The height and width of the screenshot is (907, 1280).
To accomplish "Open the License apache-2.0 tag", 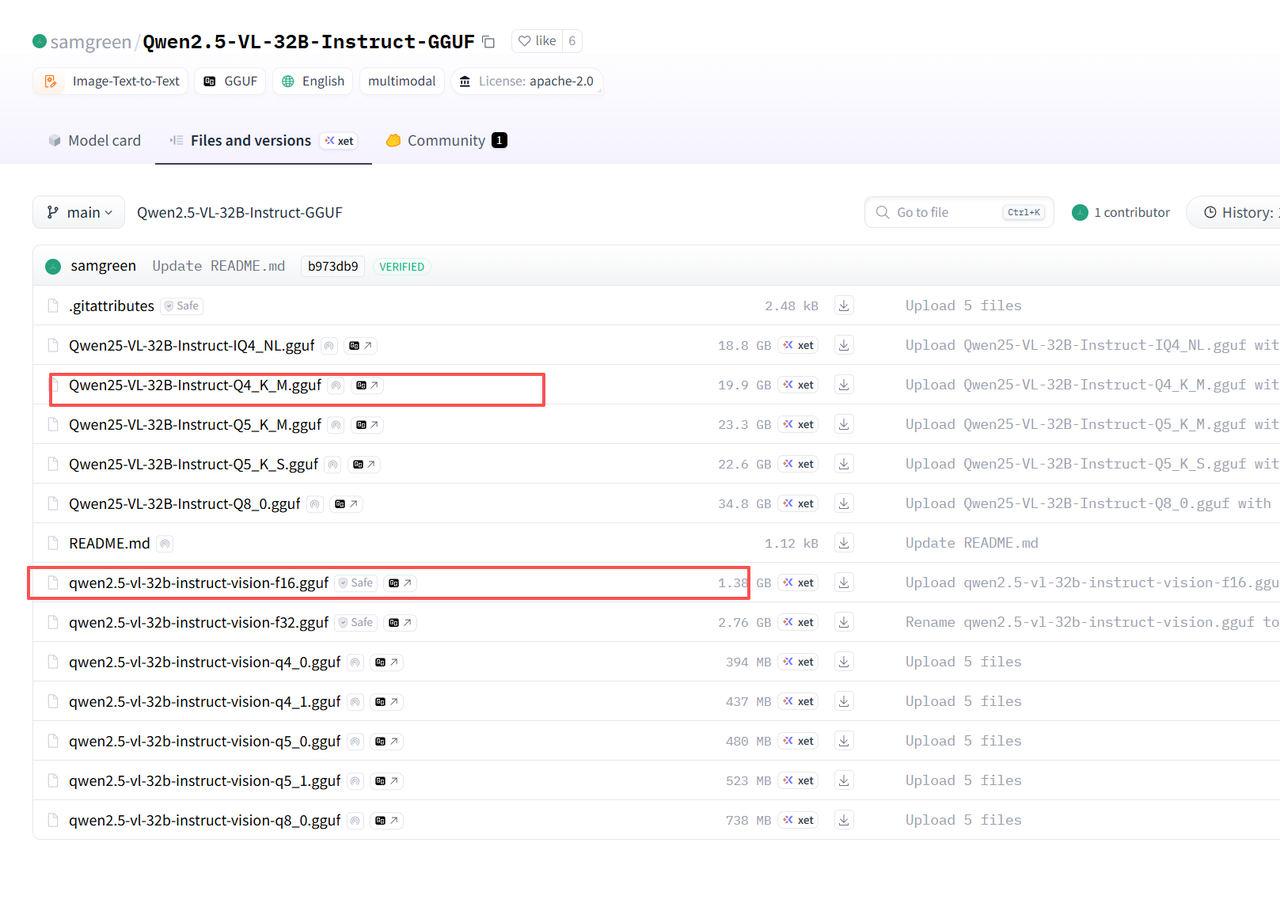I will [527, 81].
